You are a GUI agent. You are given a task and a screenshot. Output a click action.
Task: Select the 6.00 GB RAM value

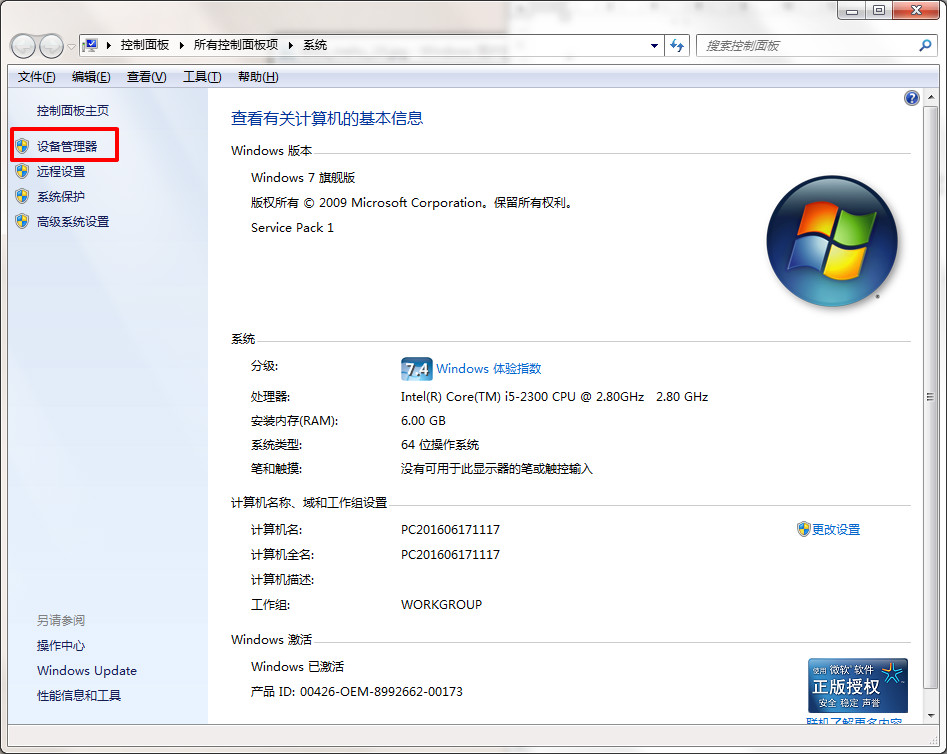(x=423, y=420)
